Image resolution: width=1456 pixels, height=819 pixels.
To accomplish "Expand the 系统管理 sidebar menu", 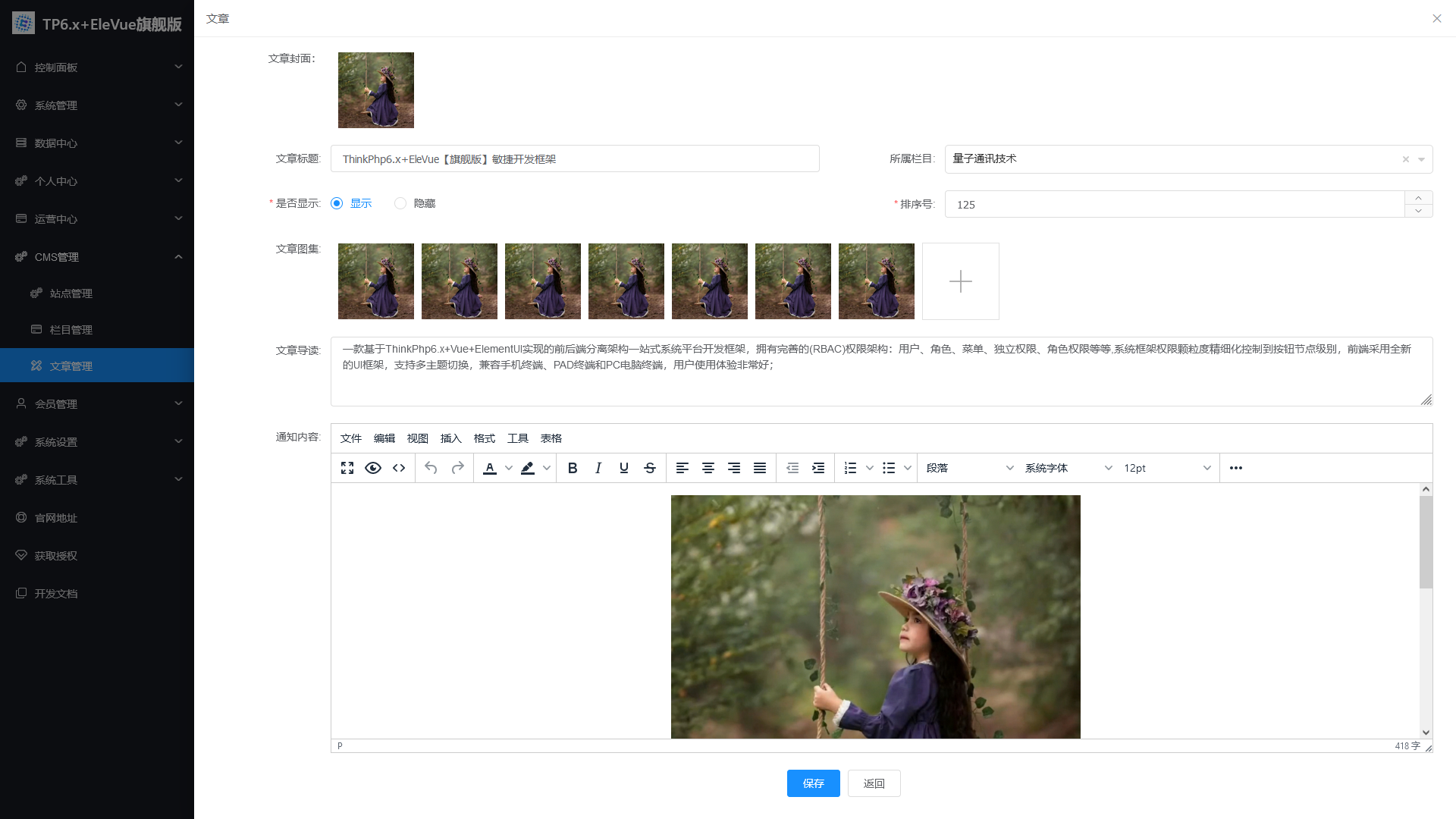I will pos(97,105).
